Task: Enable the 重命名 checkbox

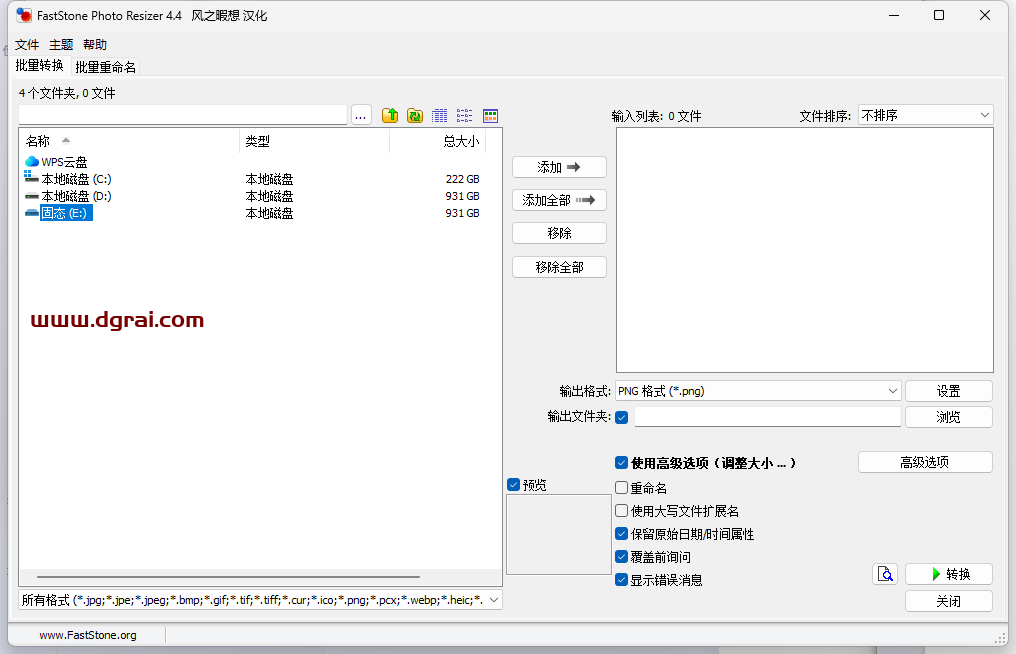Action: click(621, 487)
